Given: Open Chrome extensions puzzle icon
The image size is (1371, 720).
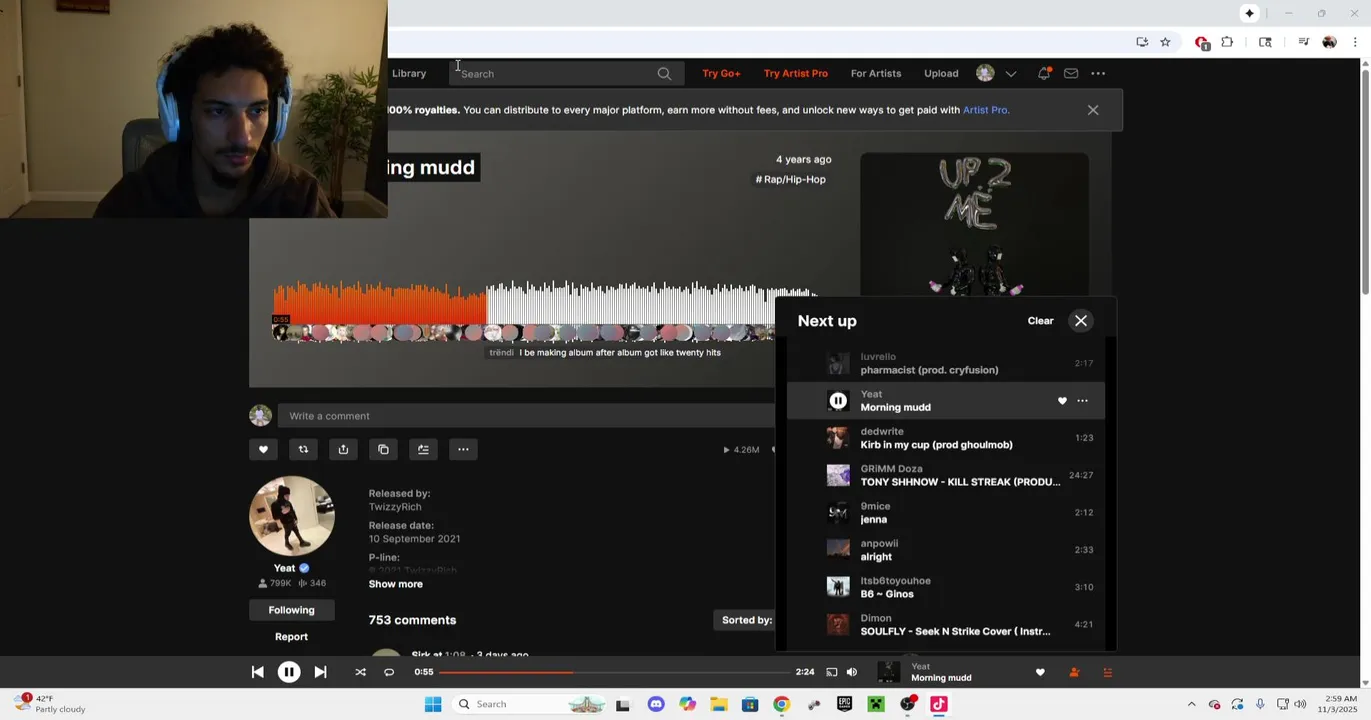Looking at the screenshot, I should 1227,42.
